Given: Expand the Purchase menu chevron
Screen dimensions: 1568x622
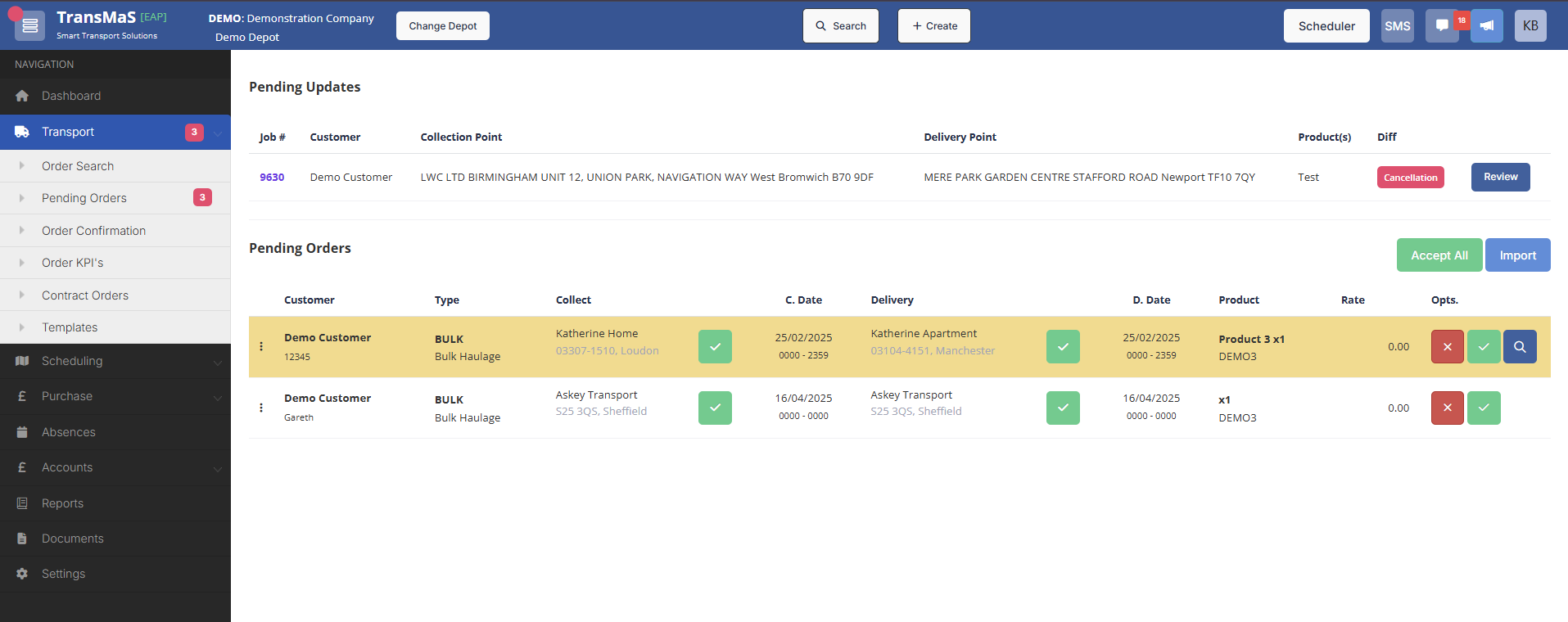Looking at the screenshot, I should (218, 397).
